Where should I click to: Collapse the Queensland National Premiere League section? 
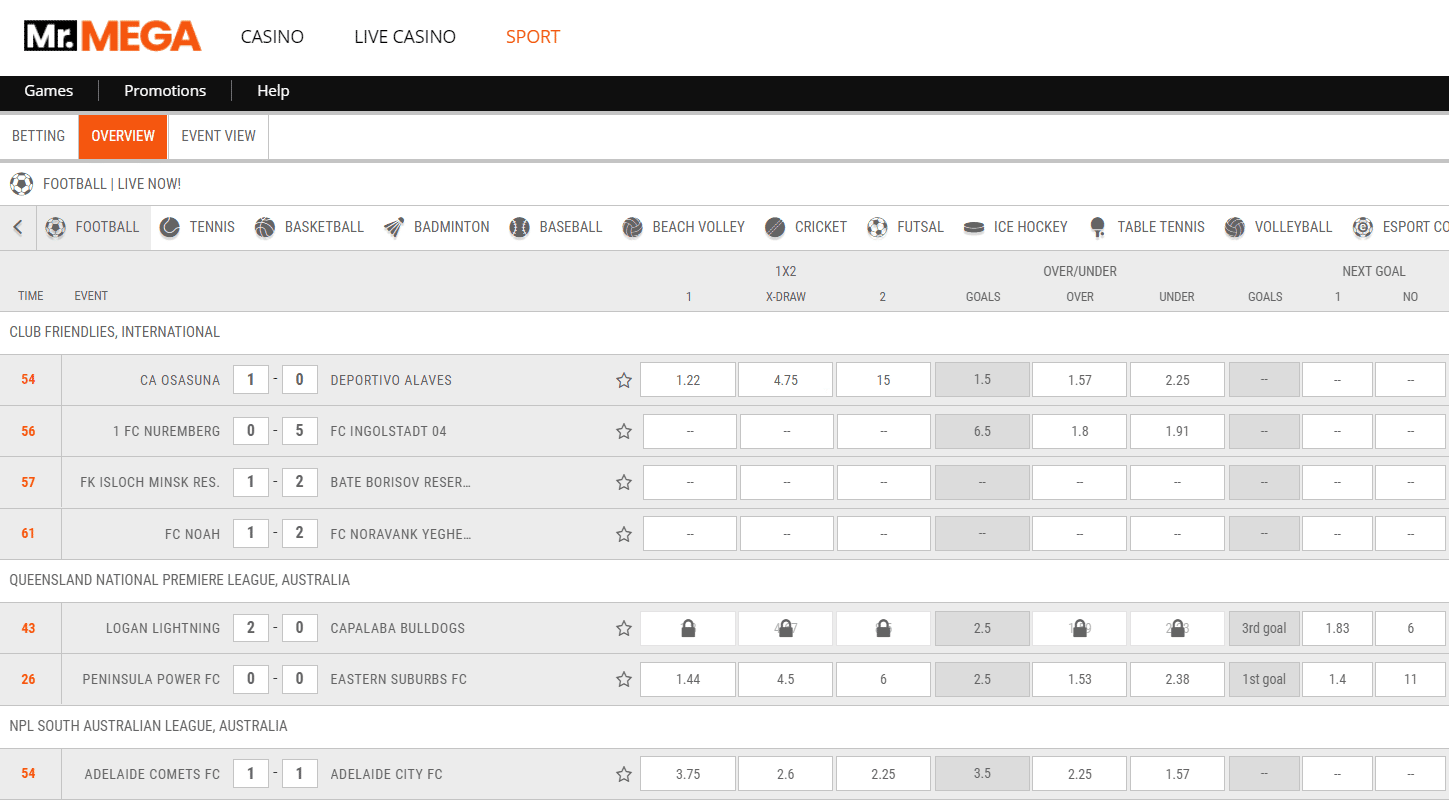180,580
